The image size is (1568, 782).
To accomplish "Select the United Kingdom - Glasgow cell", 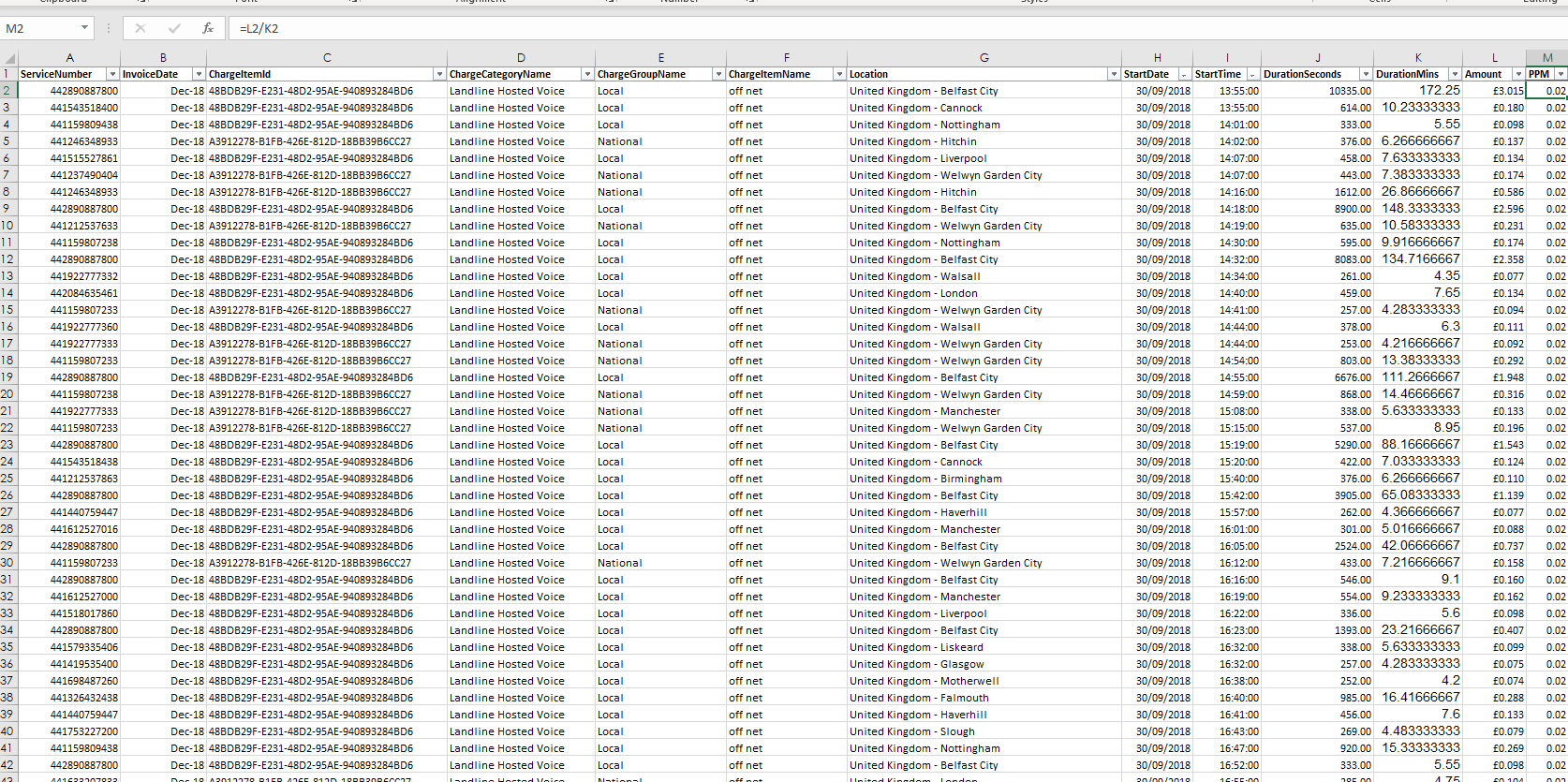I will pyautogui.click(x=984, y=664).
